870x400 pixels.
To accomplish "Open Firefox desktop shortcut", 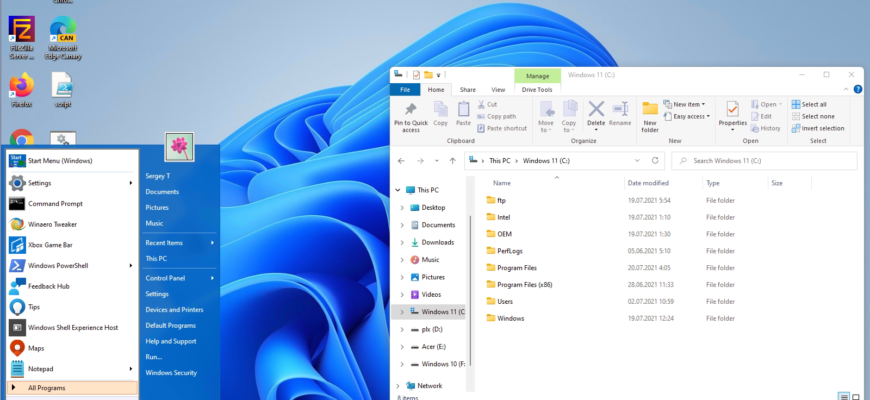I will tap(21, 90).
